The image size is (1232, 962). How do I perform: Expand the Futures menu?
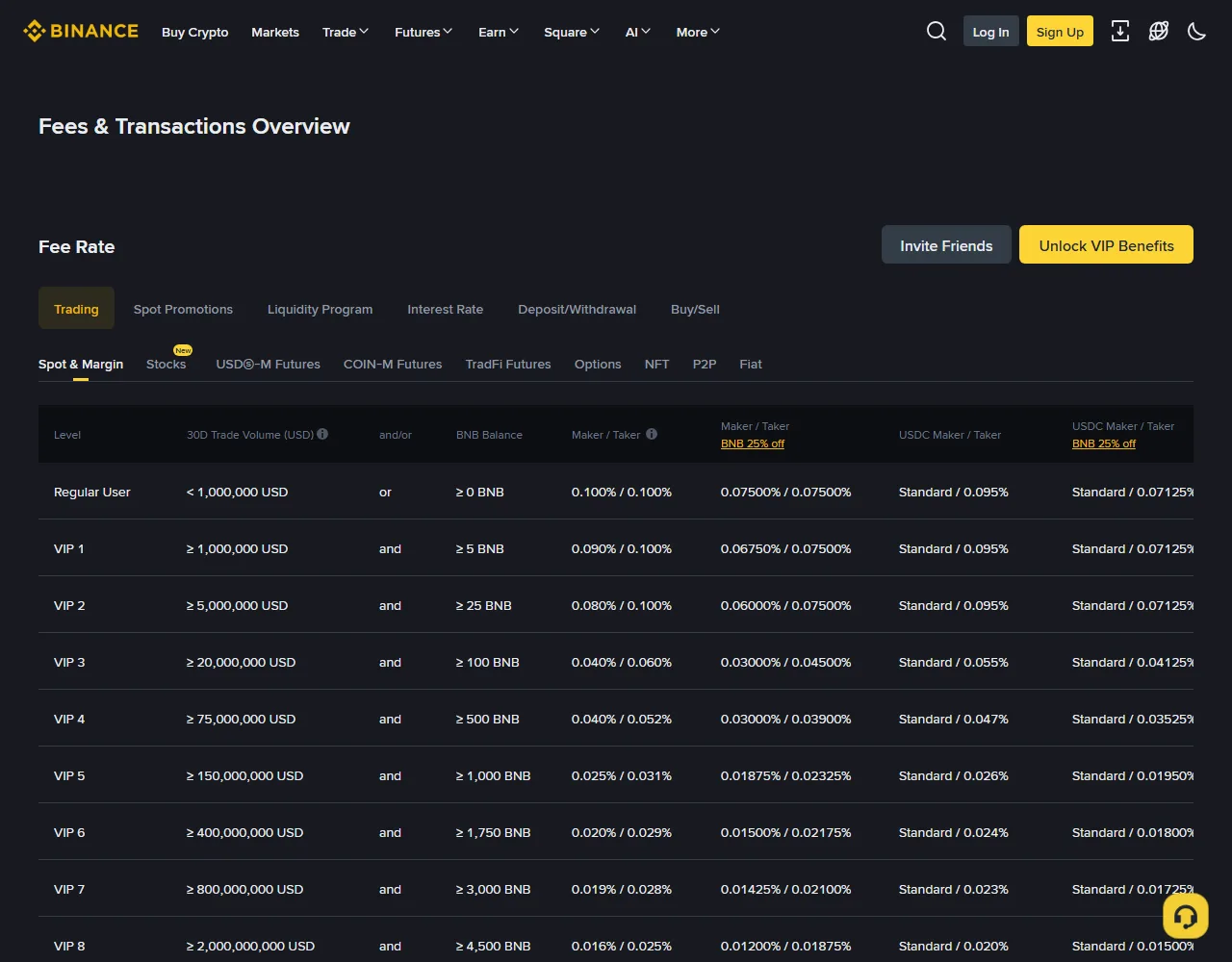click(x=423, y=32)
